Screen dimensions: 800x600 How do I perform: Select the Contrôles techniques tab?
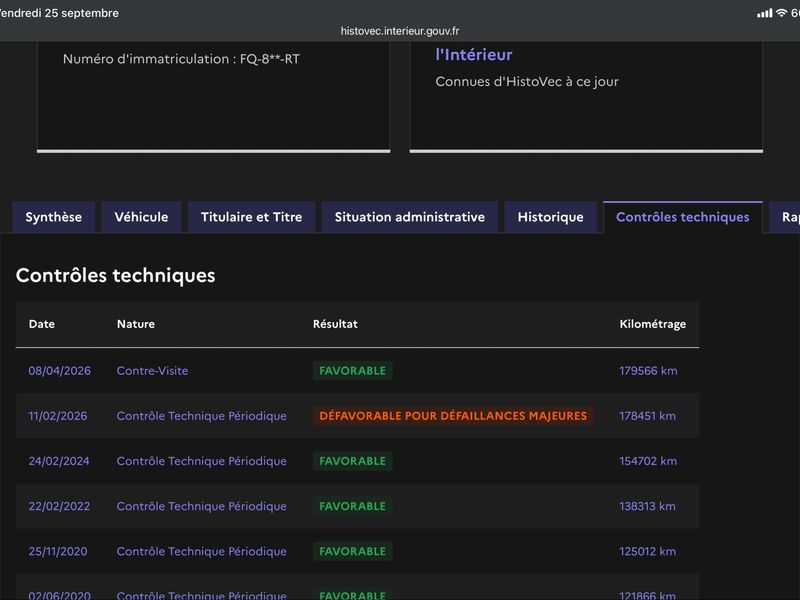tap(683, 217)
